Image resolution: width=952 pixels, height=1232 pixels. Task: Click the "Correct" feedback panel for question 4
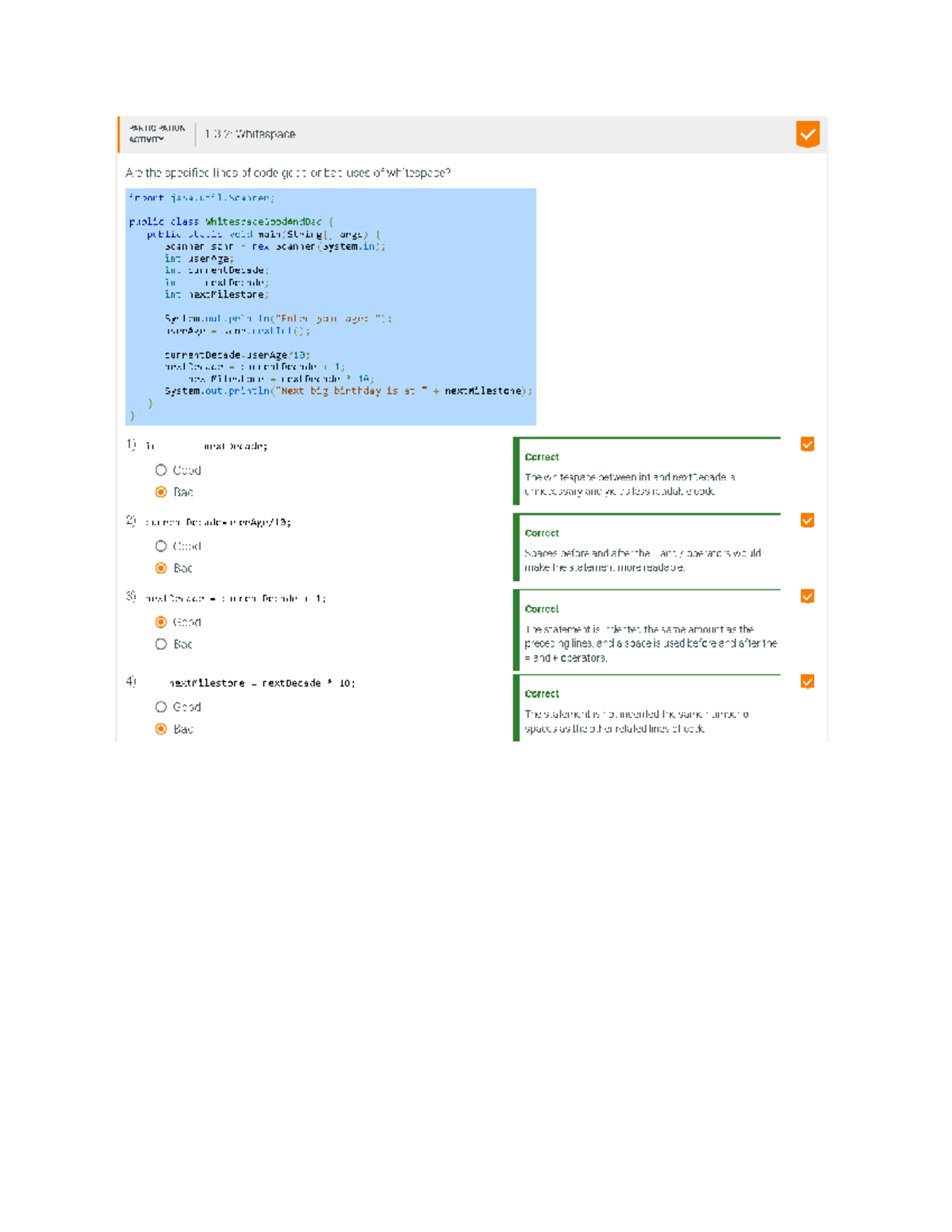pyautogui.click(x=651, y=710)
